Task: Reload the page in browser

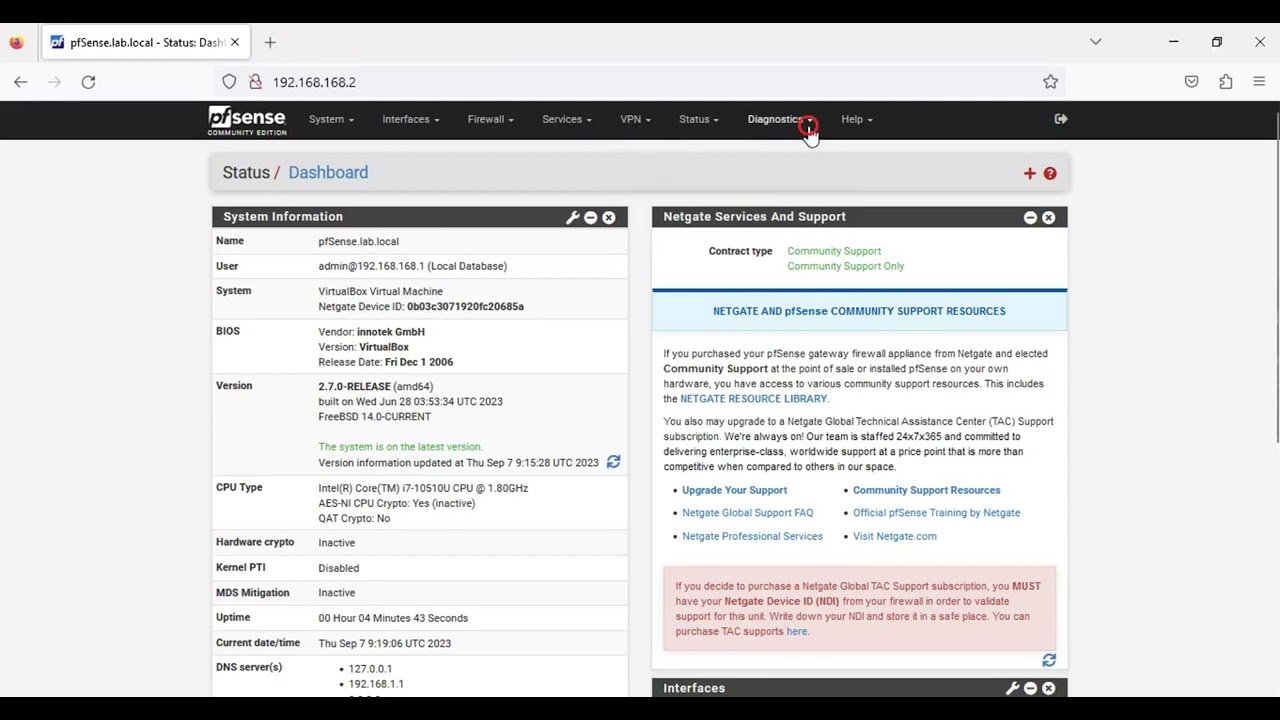Action: coord(88,82)
